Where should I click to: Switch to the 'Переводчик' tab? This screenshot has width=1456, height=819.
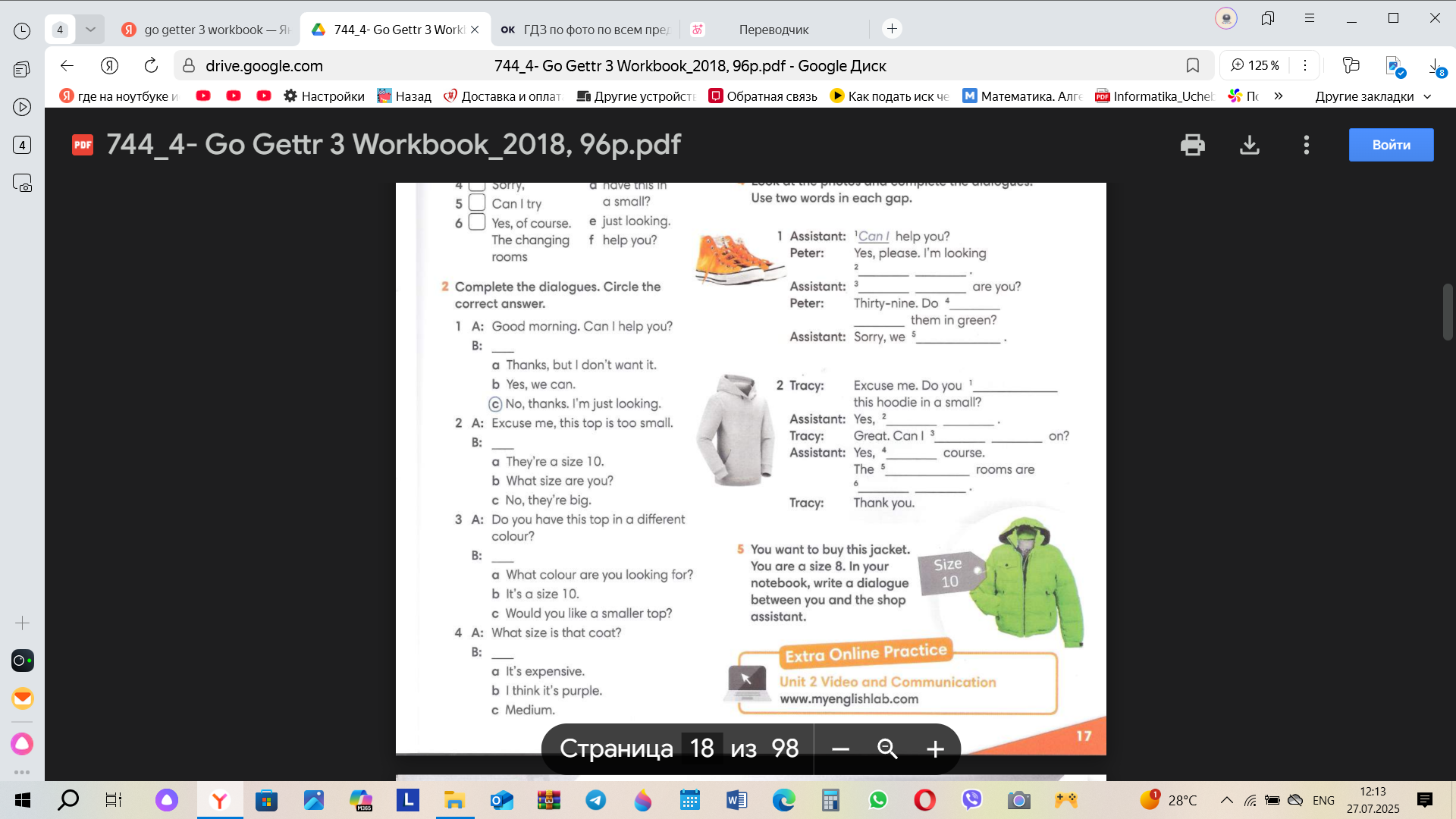pyautogui.click(x=773, y=30)
